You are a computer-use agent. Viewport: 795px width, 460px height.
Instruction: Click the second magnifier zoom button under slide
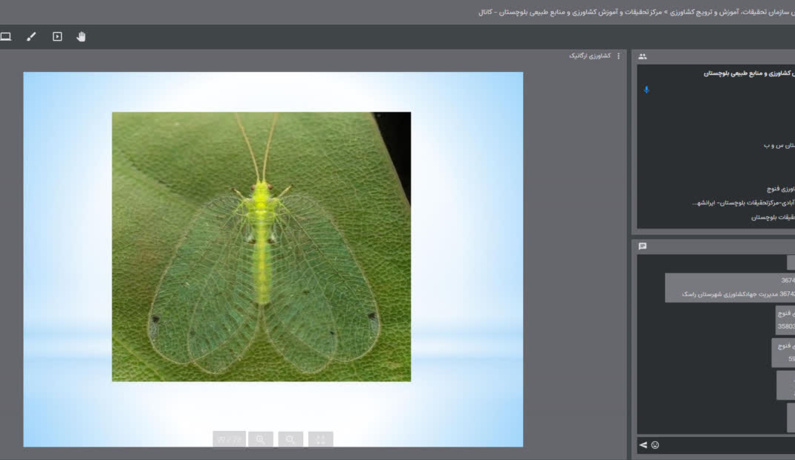[291, 439]
